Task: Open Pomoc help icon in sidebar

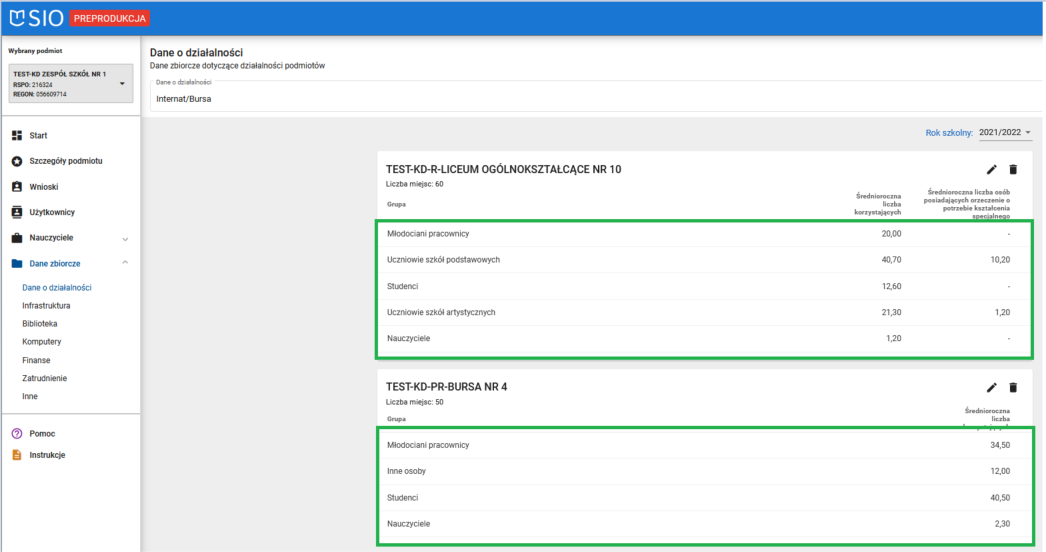Action: (x=17, y=434)
